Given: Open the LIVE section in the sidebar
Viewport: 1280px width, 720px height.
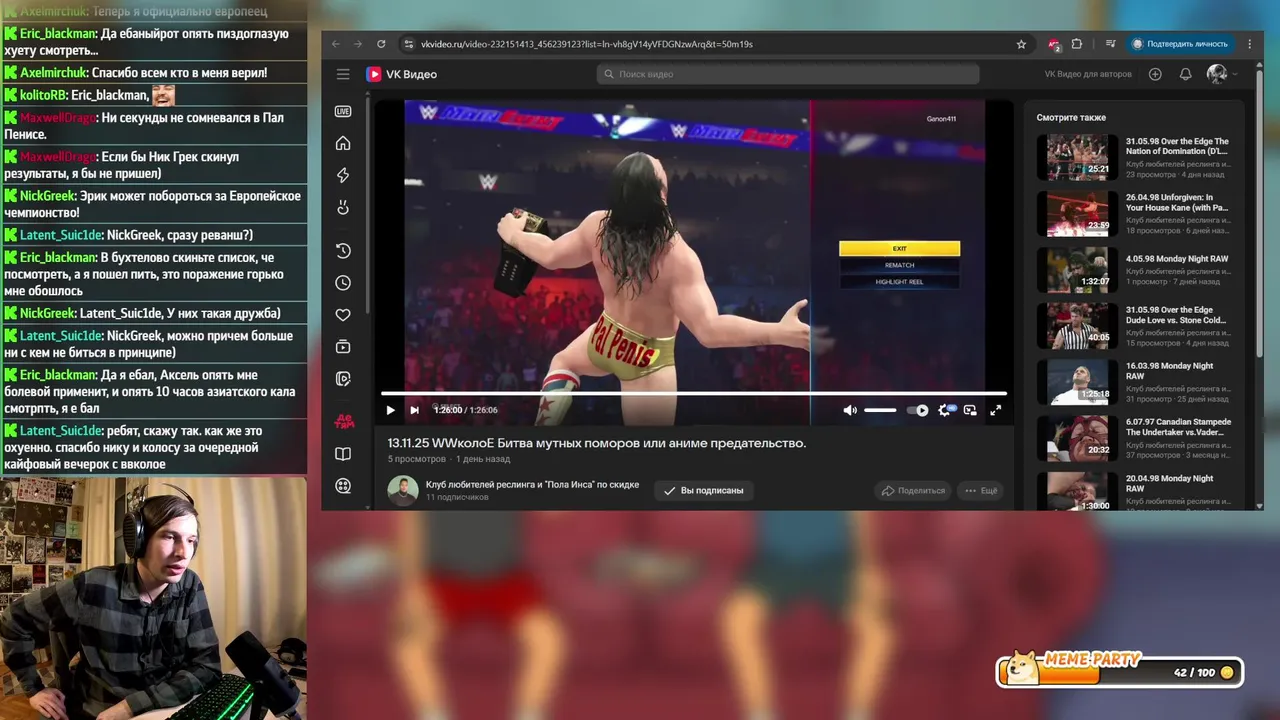Looking at the screenshot, I should (343, 111).
